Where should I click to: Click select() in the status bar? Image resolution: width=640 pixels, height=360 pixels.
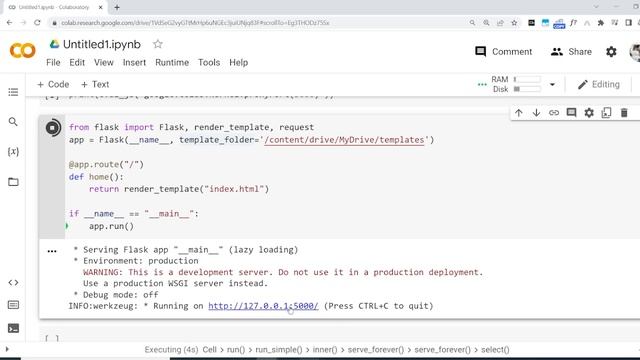[495, 350]
